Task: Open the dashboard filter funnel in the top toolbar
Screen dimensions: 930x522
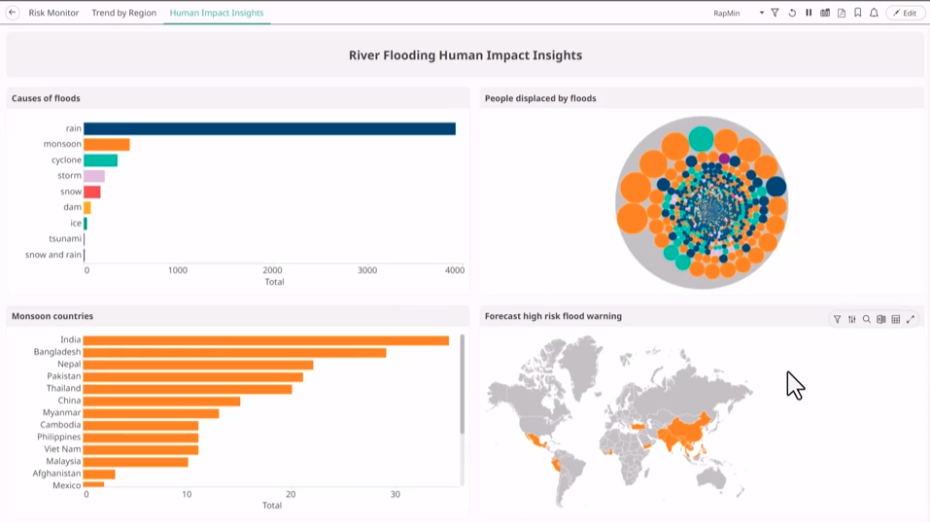Action: click(775, 13)
